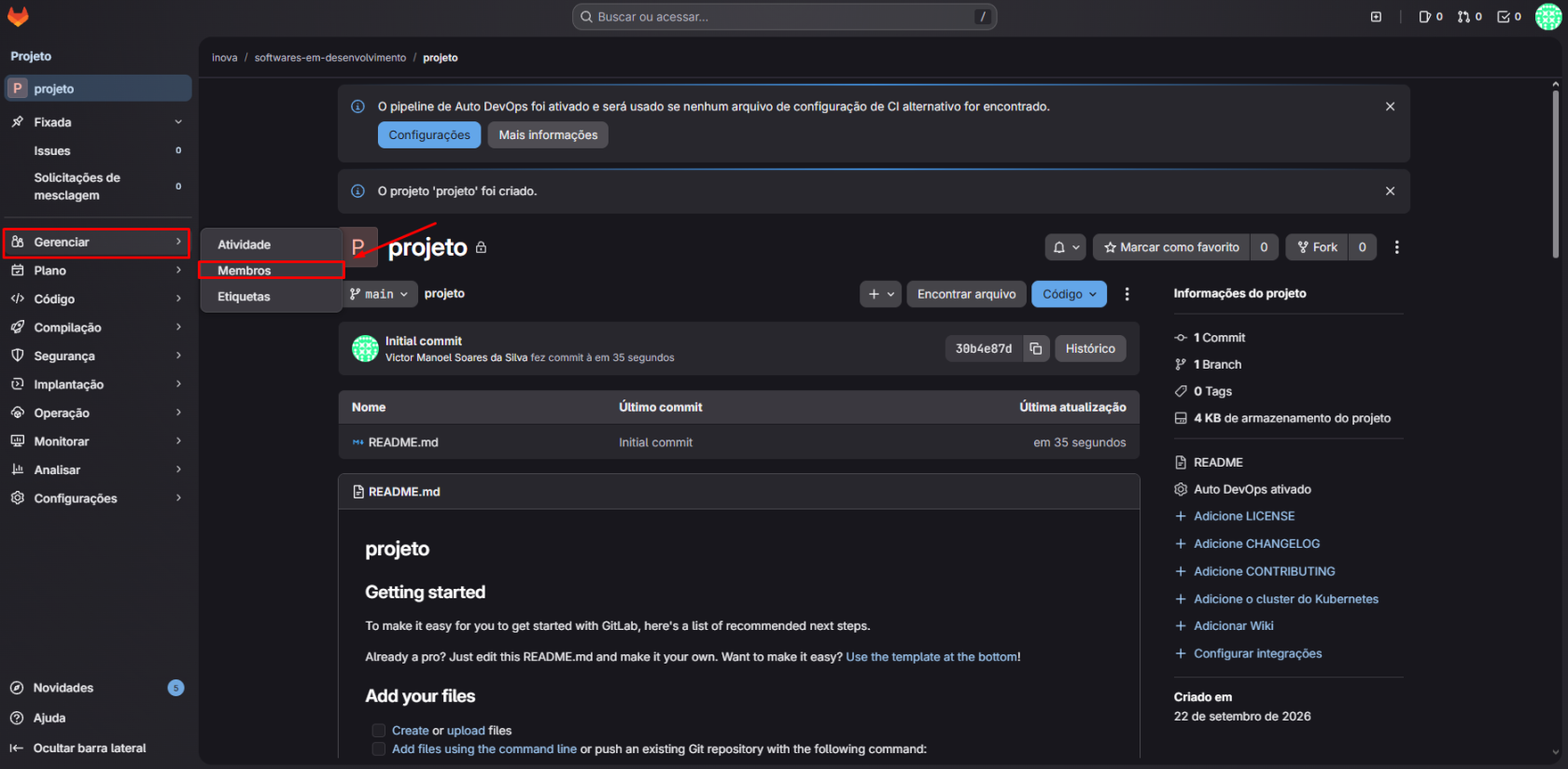Click the blue Configurações button in the alert
Image resolution: width=1568 pixels, height=769 pixels.
click(x=429, y=135)
